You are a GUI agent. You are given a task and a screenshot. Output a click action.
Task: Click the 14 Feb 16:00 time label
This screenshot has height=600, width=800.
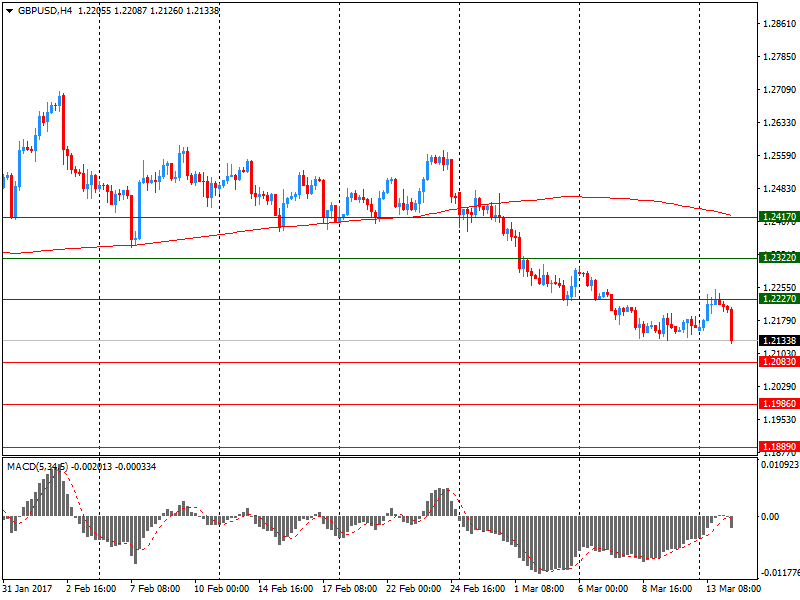(286, 589)
